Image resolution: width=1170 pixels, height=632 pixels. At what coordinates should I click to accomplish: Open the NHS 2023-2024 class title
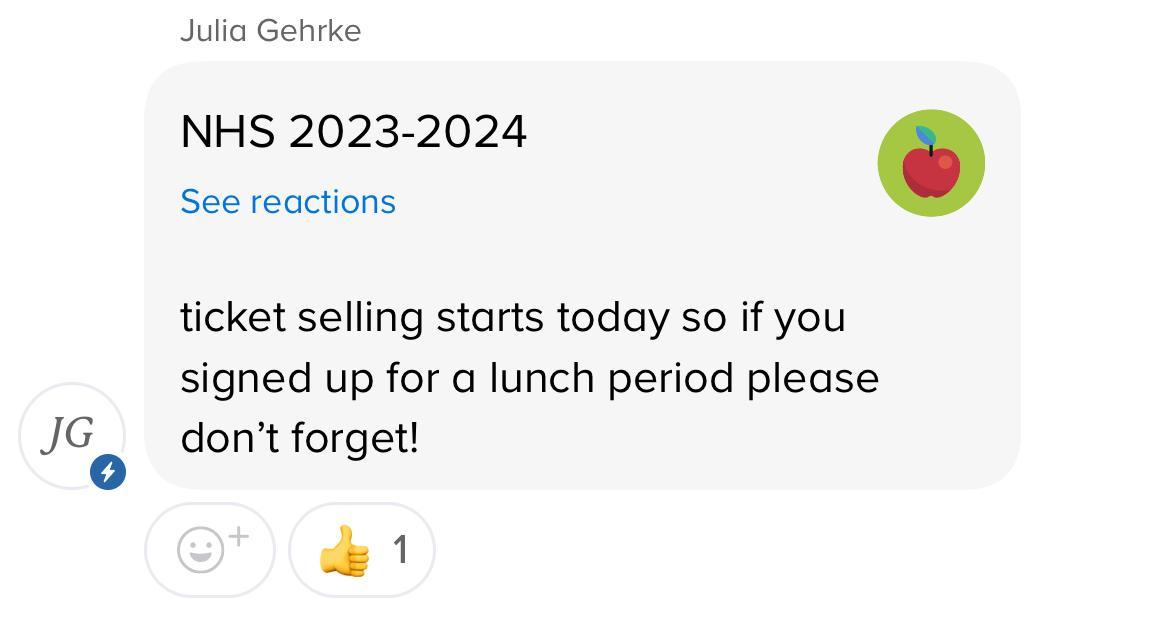[353, 132]
